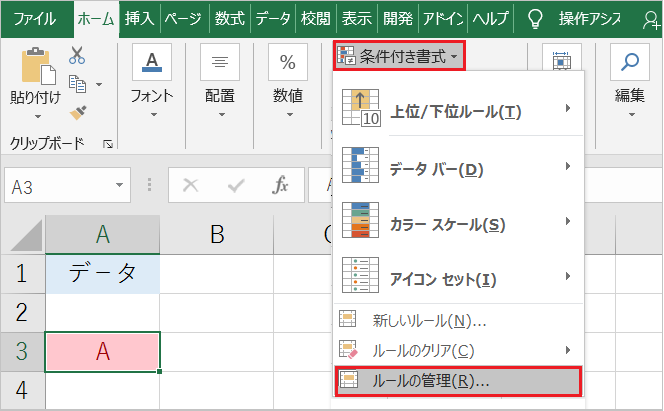
Task: Click the pink cell containing A
Action: [x=102, y=352]
